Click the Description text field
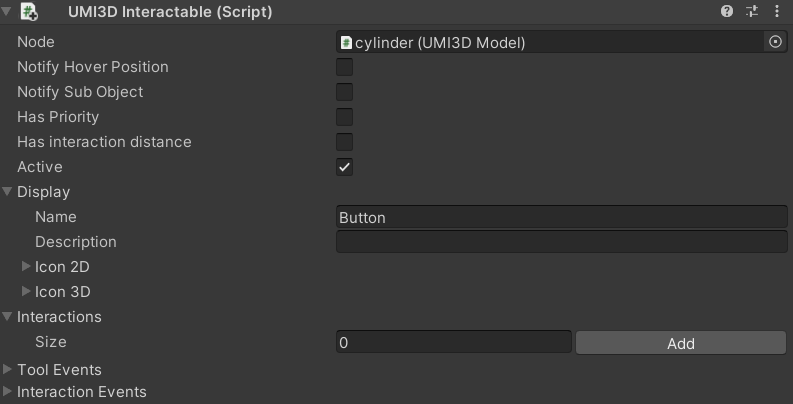The height and width of the screenshot is (404, 793). 562,242
